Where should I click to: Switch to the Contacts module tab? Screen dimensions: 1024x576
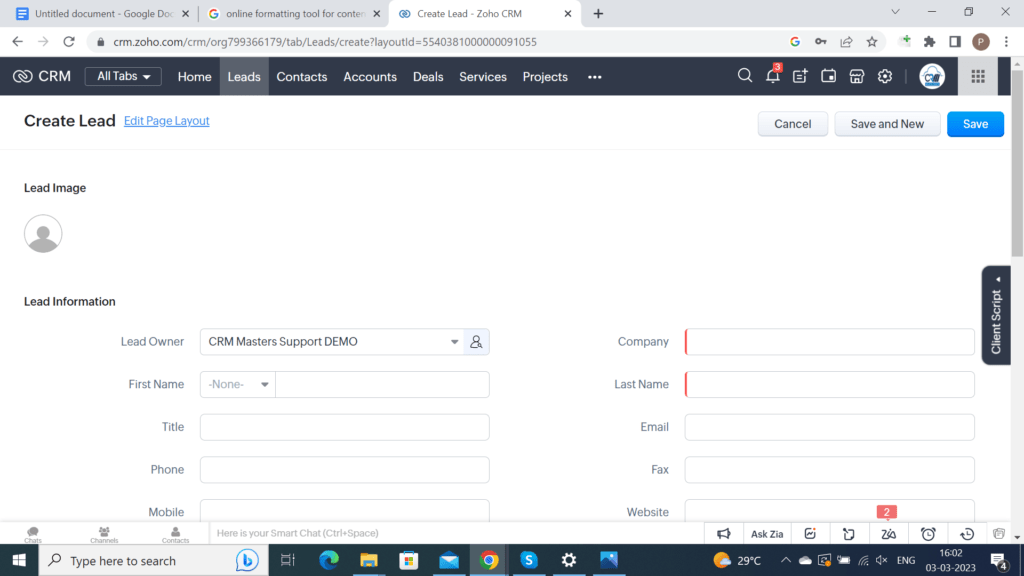(x=301, y=76)
